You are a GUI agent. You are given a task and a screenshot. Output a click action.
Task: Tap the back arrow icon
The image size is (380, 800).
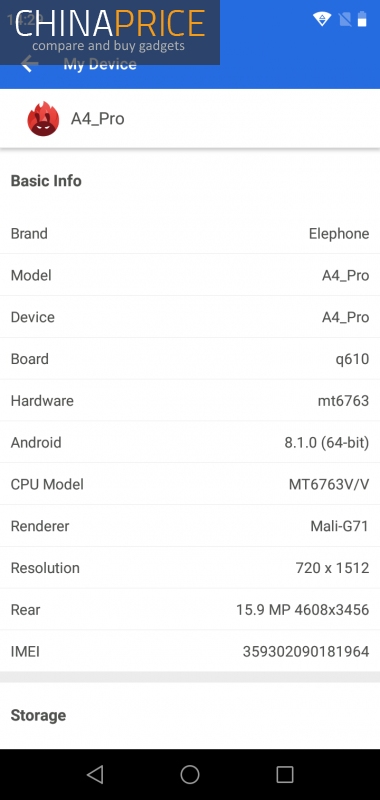point(30,64)
